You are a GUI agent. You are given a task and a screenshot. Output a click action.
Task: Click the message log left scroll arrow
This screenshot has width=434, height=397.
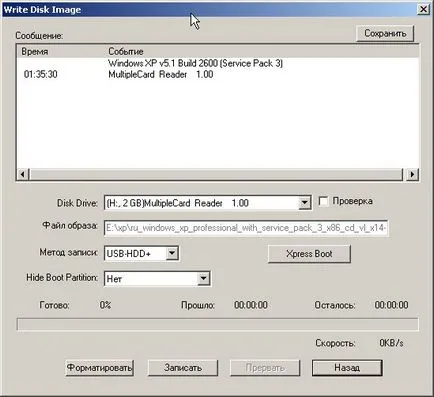(x=23, y=174)
